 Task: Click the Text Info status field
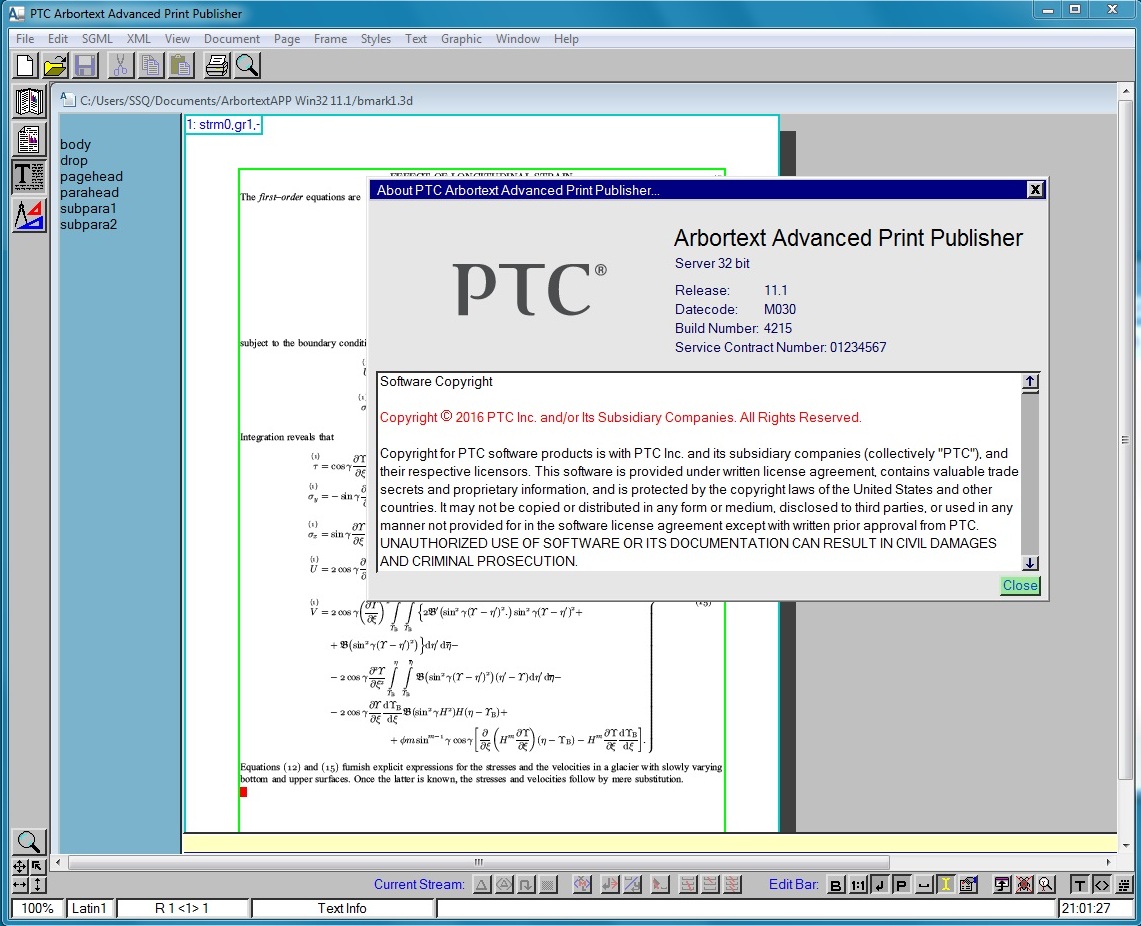[342, 908]
